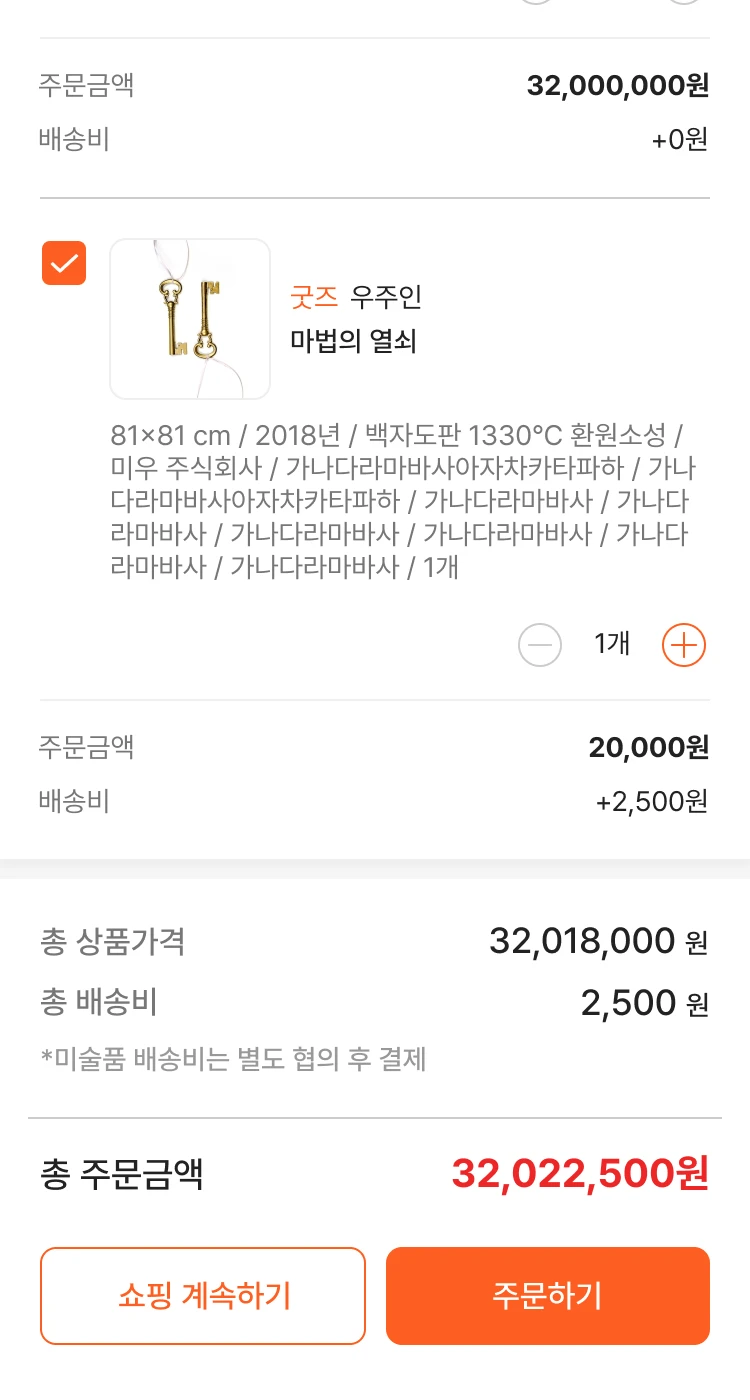750x1400 pixels.
Task: Open the 마법의 열쇠 product title
Action: (353, 342)
